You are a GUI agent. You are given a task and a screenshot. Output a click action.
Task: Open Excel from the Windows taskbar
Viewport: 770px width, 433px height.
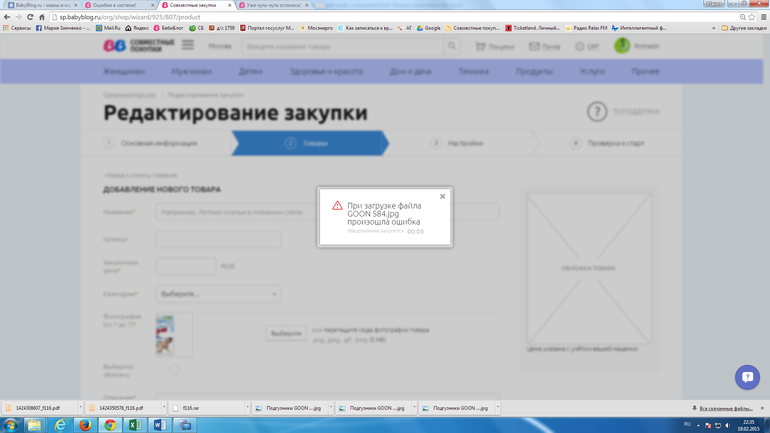tap(134, 425)
